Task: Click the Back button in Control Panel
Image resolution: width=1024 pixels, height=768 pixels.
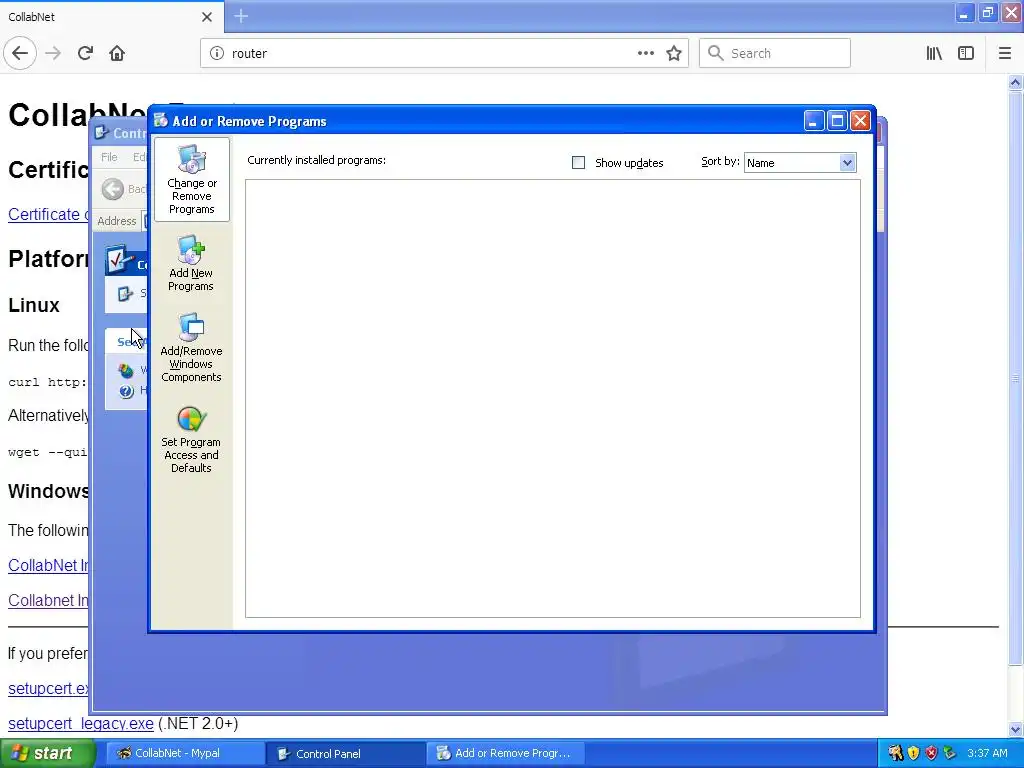Action: point(124,189)
